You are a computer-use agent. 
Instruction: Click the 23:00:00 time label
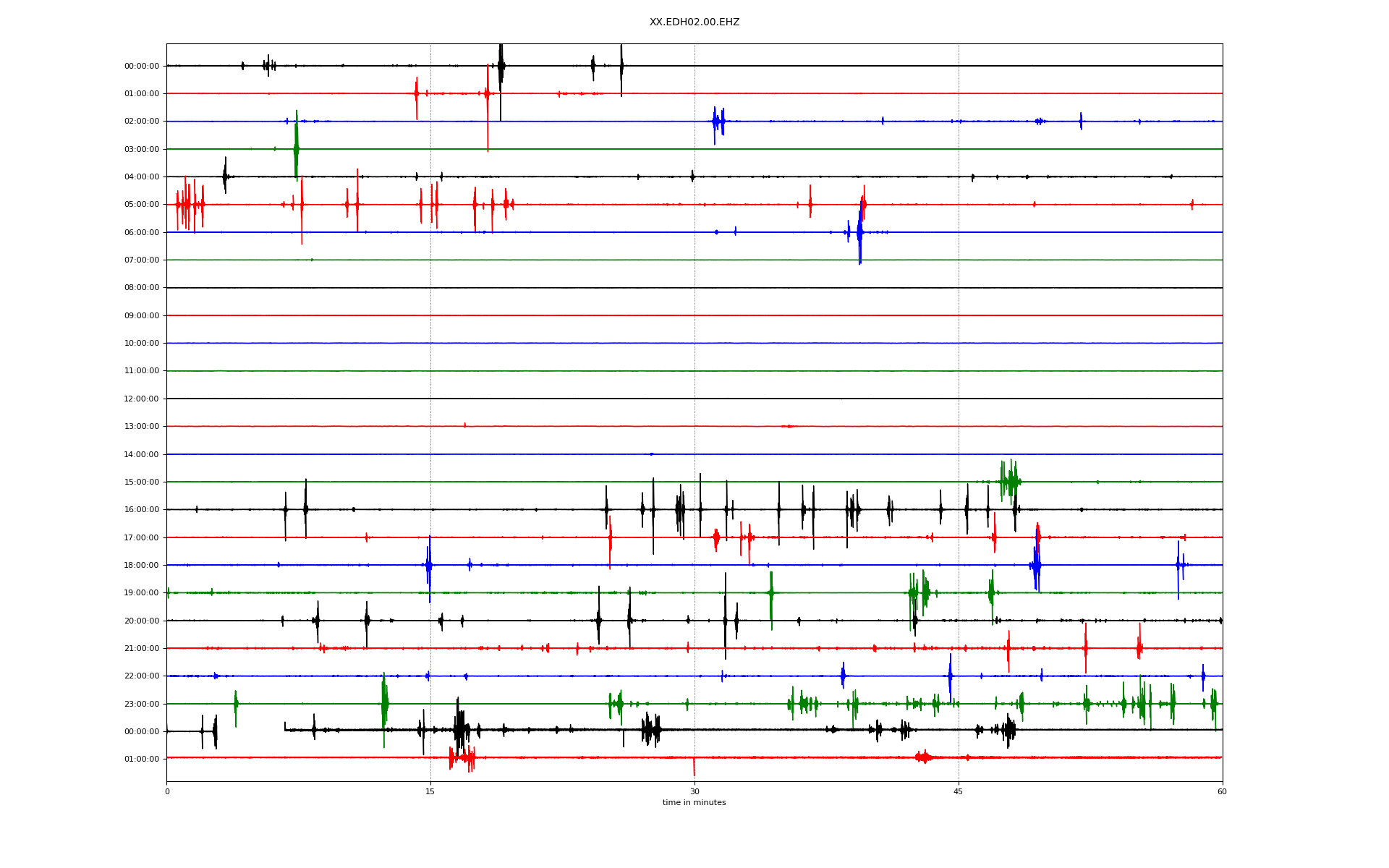142,704
